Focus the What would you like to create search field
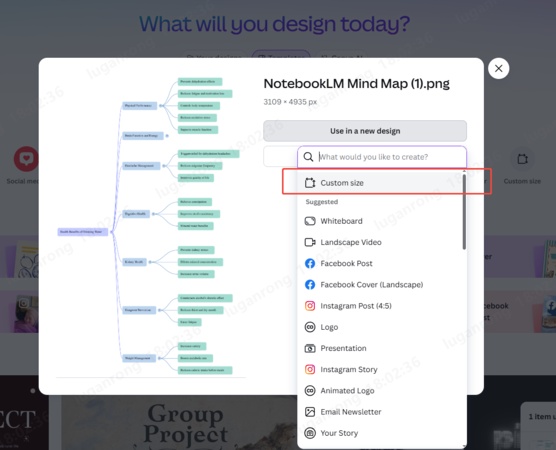The height and width of the screenshot is (450, 556). point(382,157)
